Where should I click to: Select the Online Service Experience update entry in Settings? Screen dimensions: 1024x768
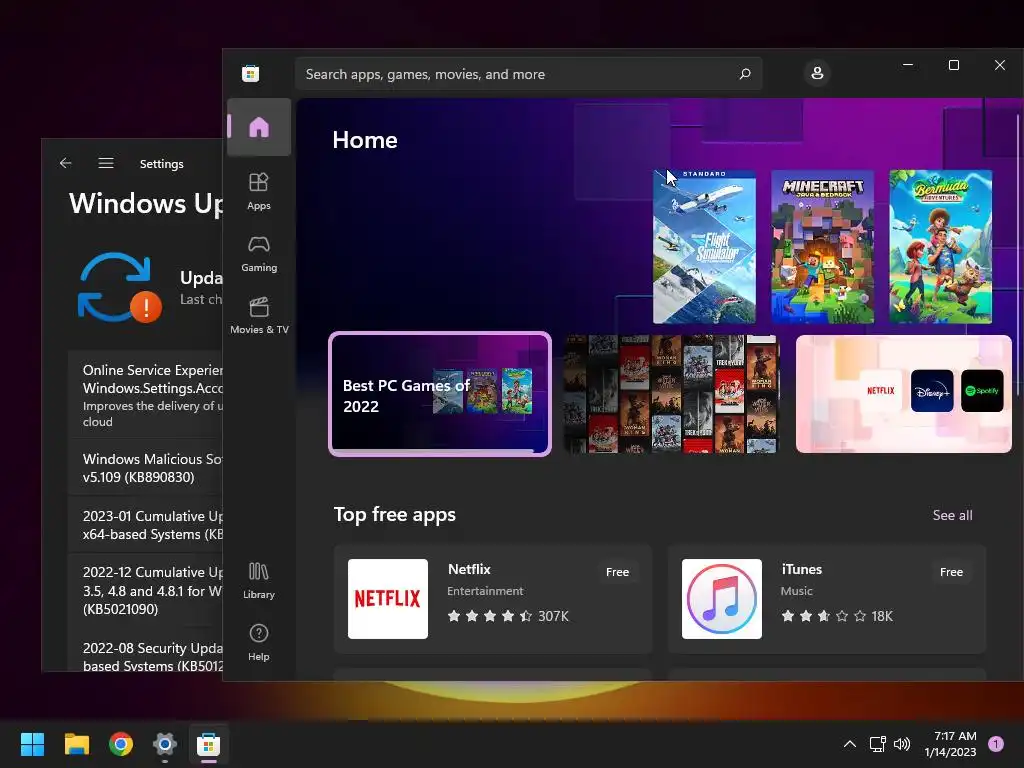pos(145,394)
